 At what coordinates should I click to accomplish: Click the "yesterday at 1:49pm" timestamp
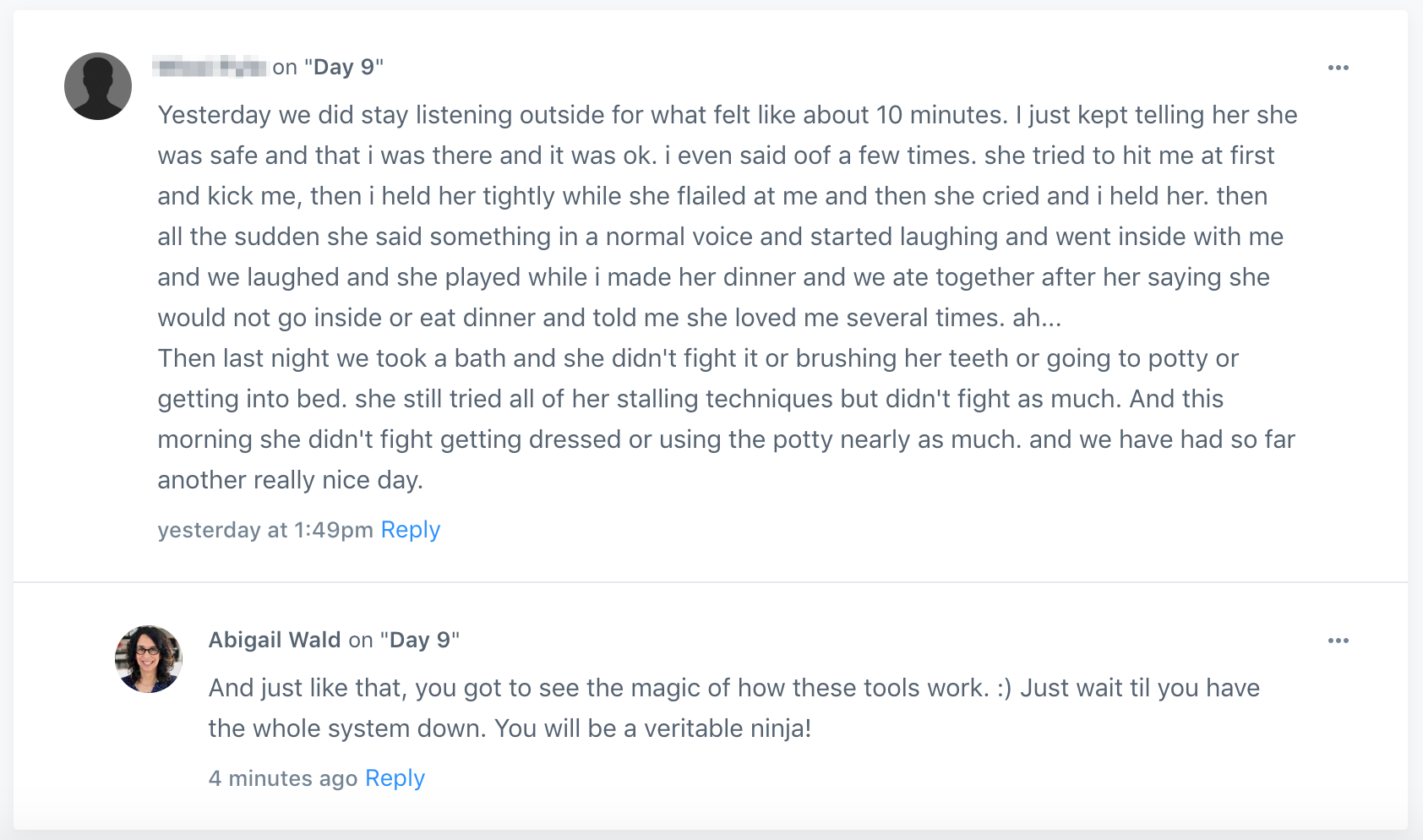click(264, 530)
